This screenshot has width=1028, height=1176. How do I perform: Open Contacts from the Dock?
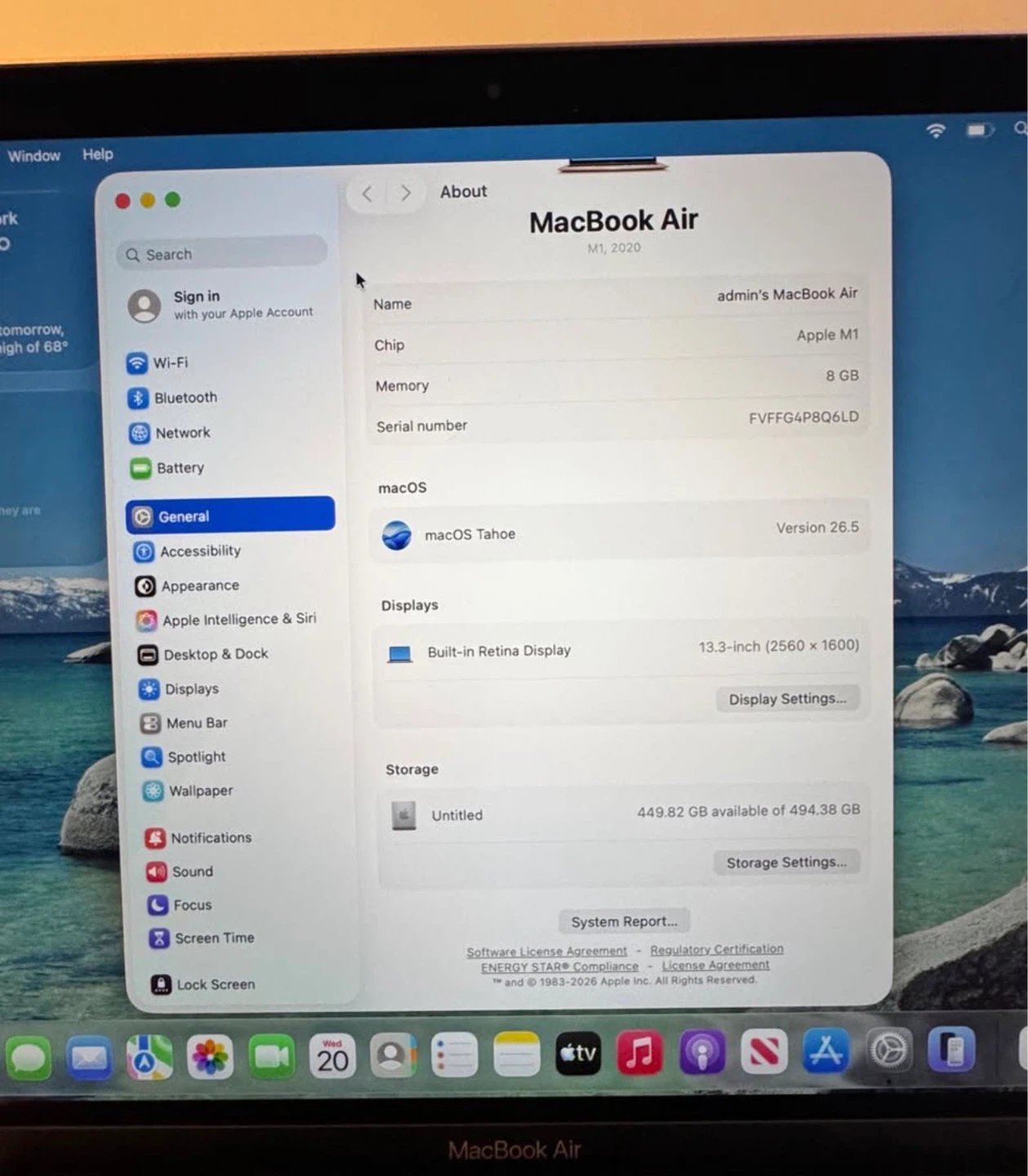[x=393, y=1055]
